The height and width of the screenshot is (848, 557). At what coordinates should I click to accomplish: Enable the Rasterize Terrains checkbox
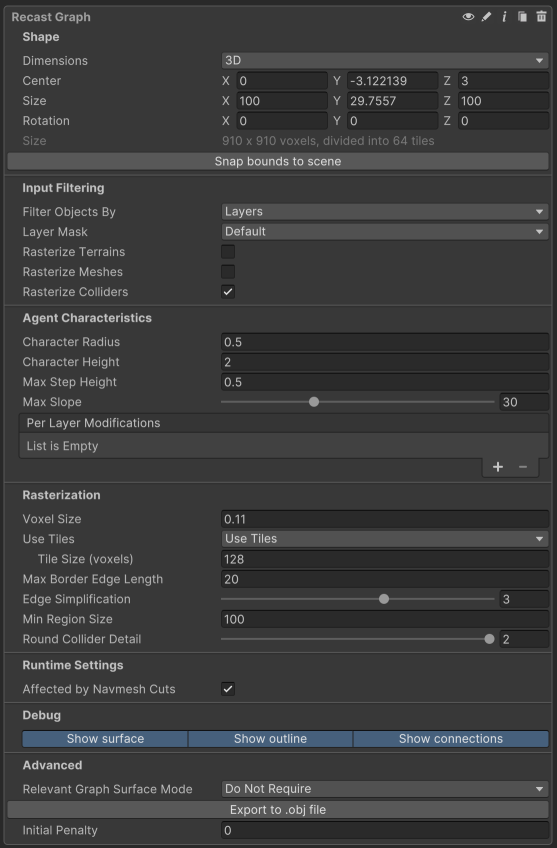228,251
